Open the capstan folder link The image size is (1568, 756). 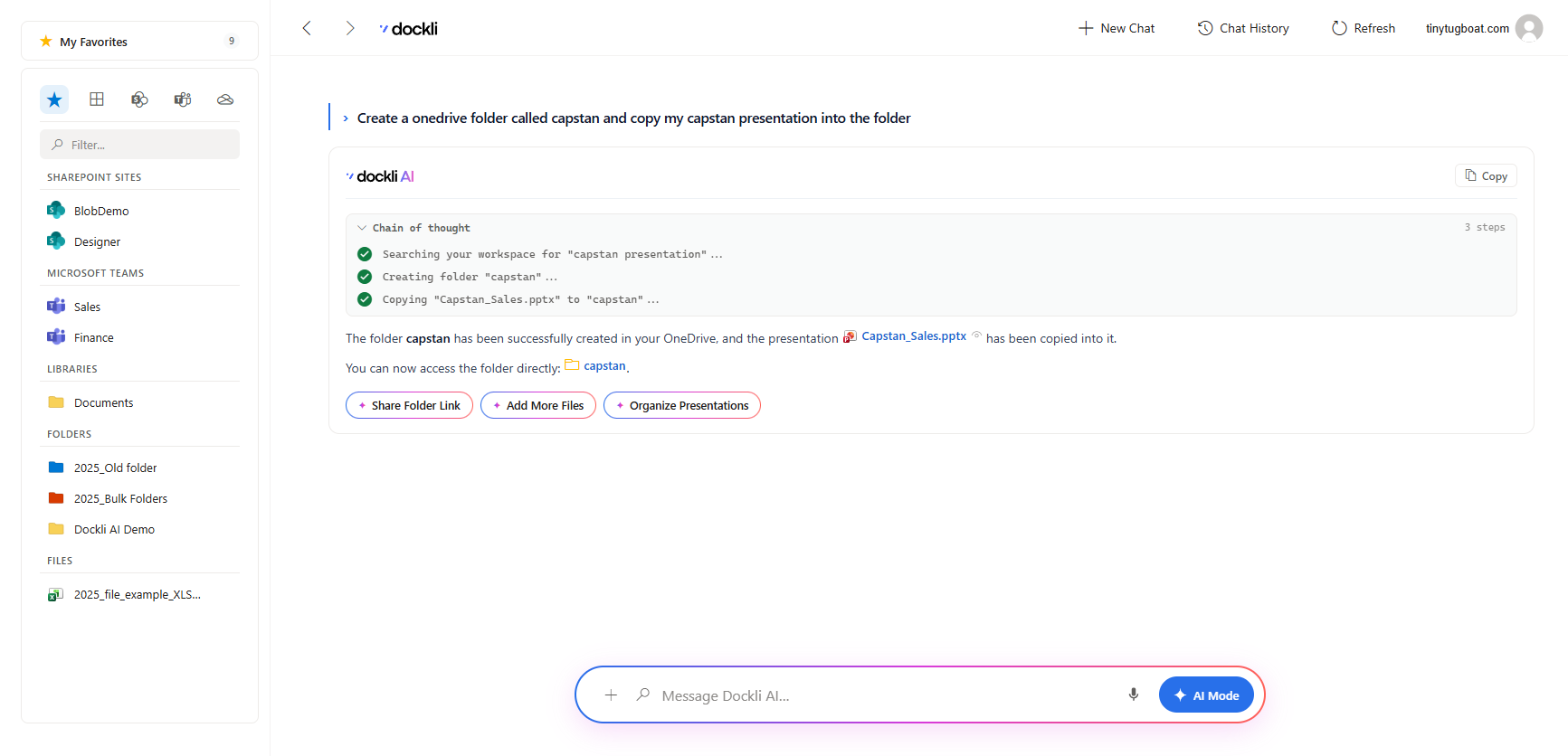(604, 366)
